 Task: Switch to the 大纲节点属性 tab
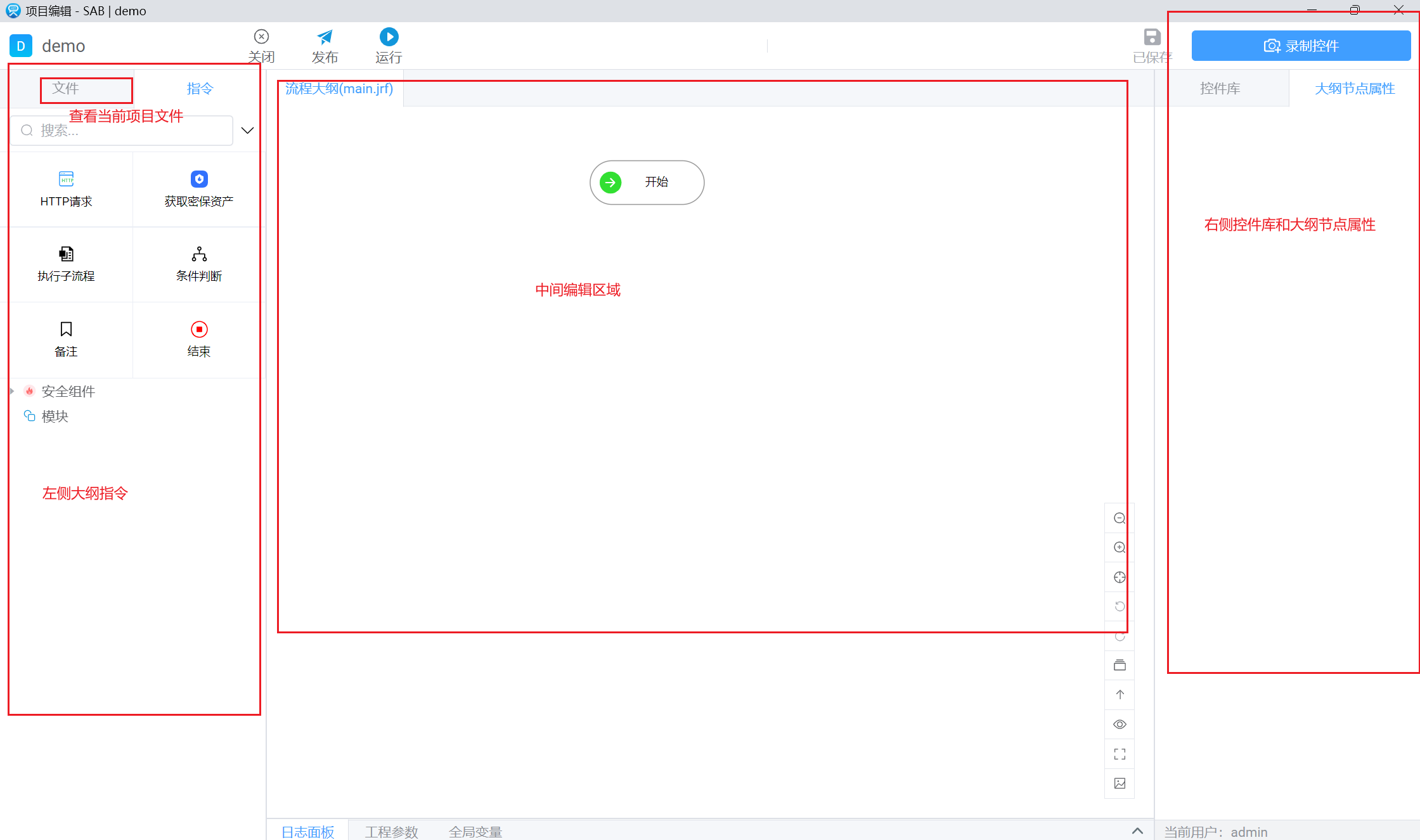tap(1355, 88)
